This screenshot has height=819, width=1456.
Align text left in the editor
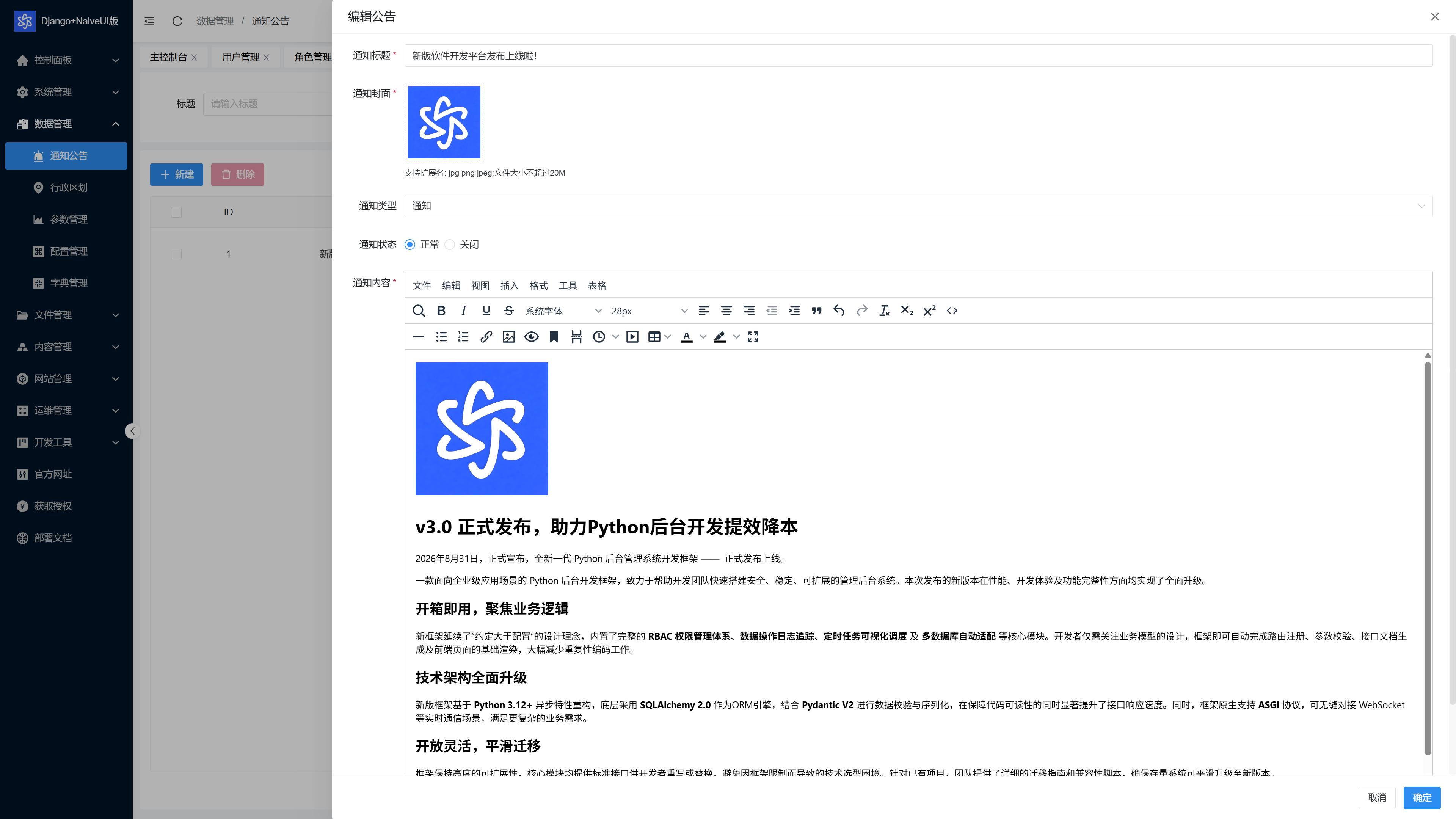(704, 310)
